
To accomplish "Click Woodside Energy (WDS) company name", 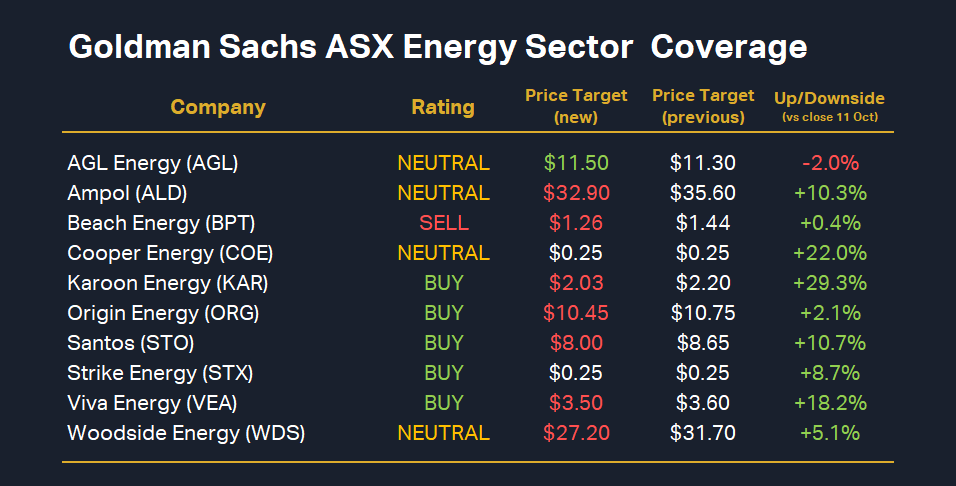I will [186, 433].
